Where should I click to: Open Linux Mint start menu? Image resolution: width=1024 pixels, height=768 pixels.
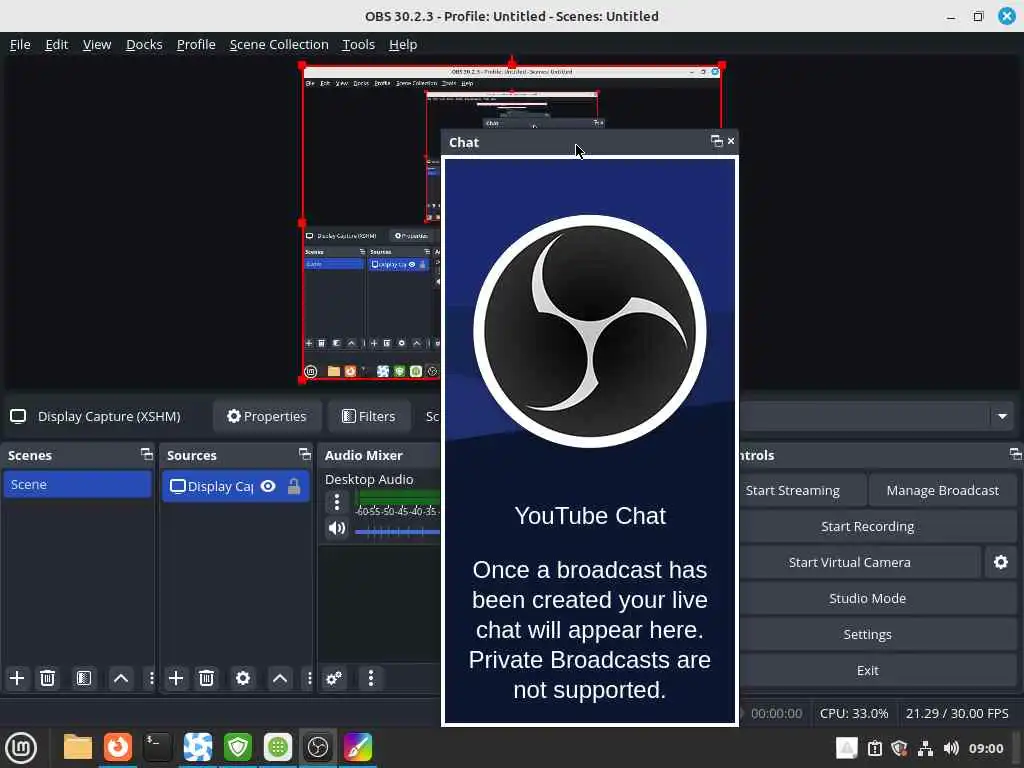point(21,748)
